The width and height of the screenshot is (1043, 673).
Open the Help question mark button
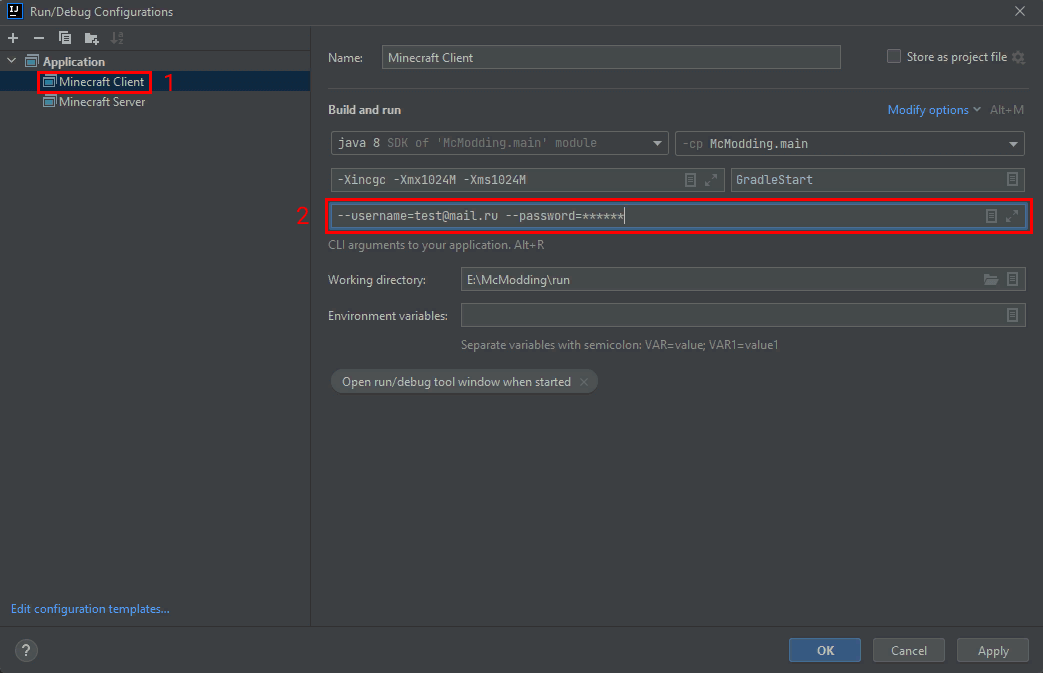coord(27,650)
